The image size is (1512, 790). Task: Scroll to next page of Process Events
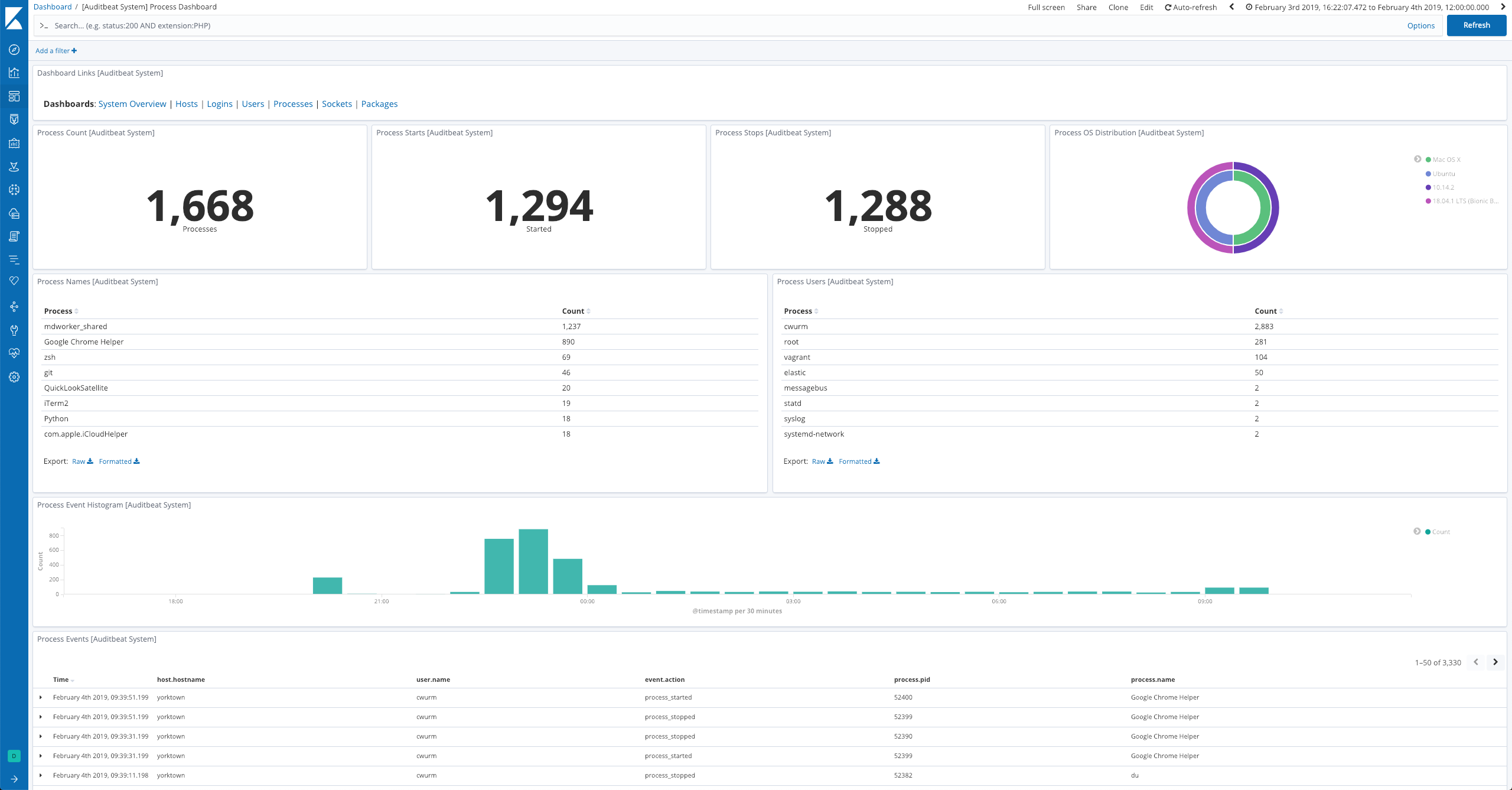tap(1497, 662)
